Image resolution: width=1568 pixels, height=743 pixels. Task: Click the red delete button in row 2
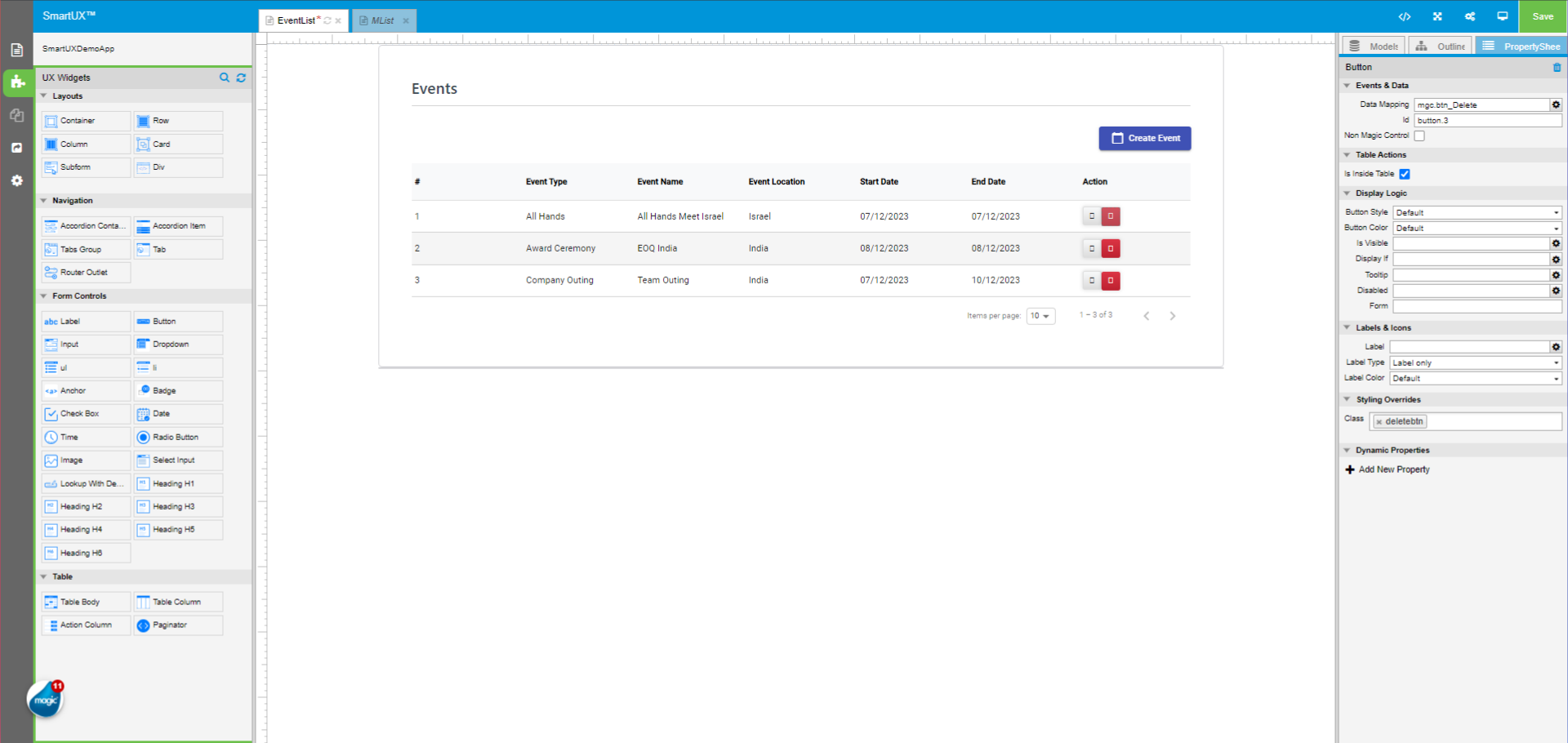tap(1110, 248)
